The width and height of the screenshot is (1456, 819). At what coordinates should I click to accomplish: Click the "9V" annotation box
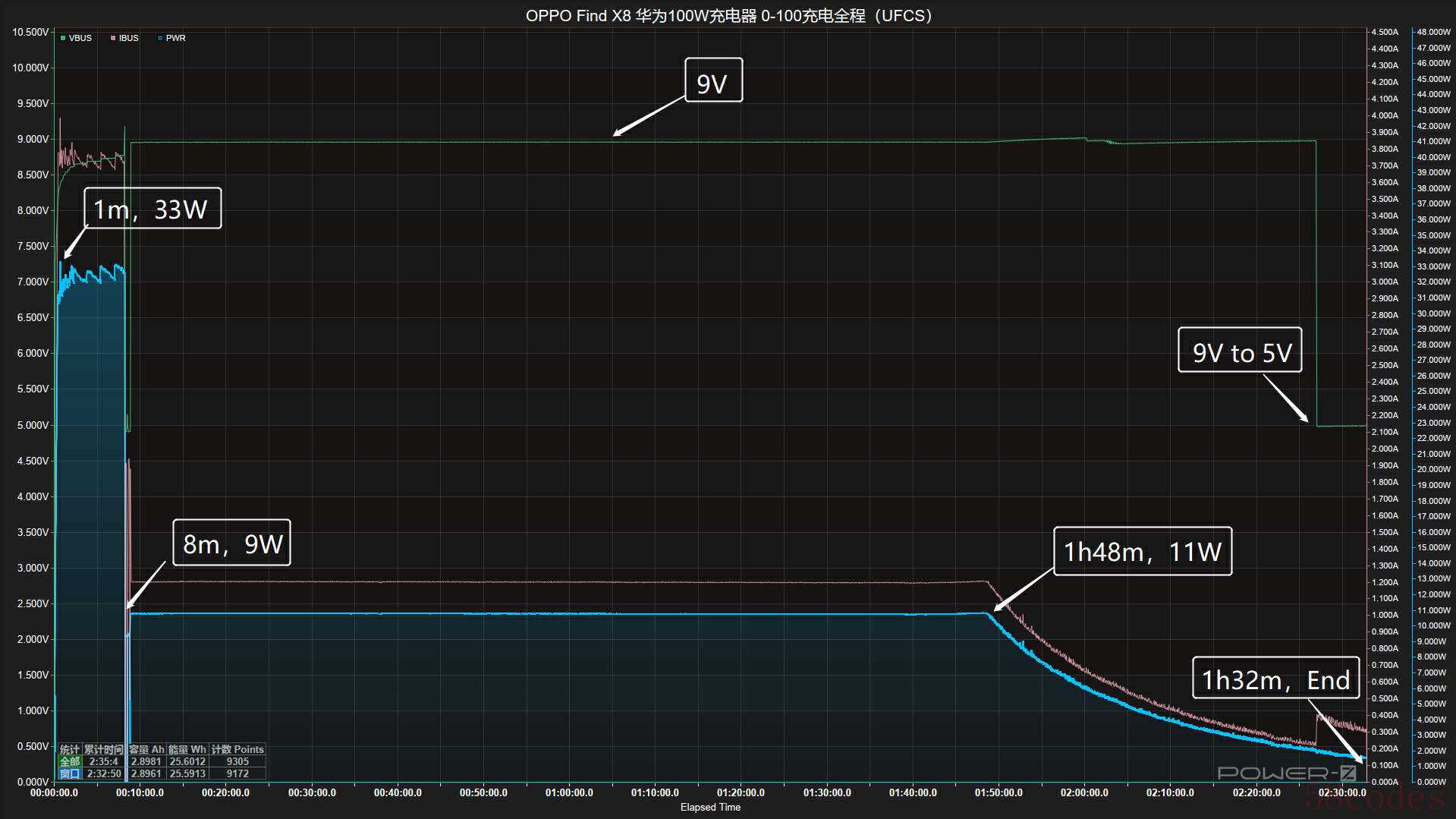coord(713,80)
